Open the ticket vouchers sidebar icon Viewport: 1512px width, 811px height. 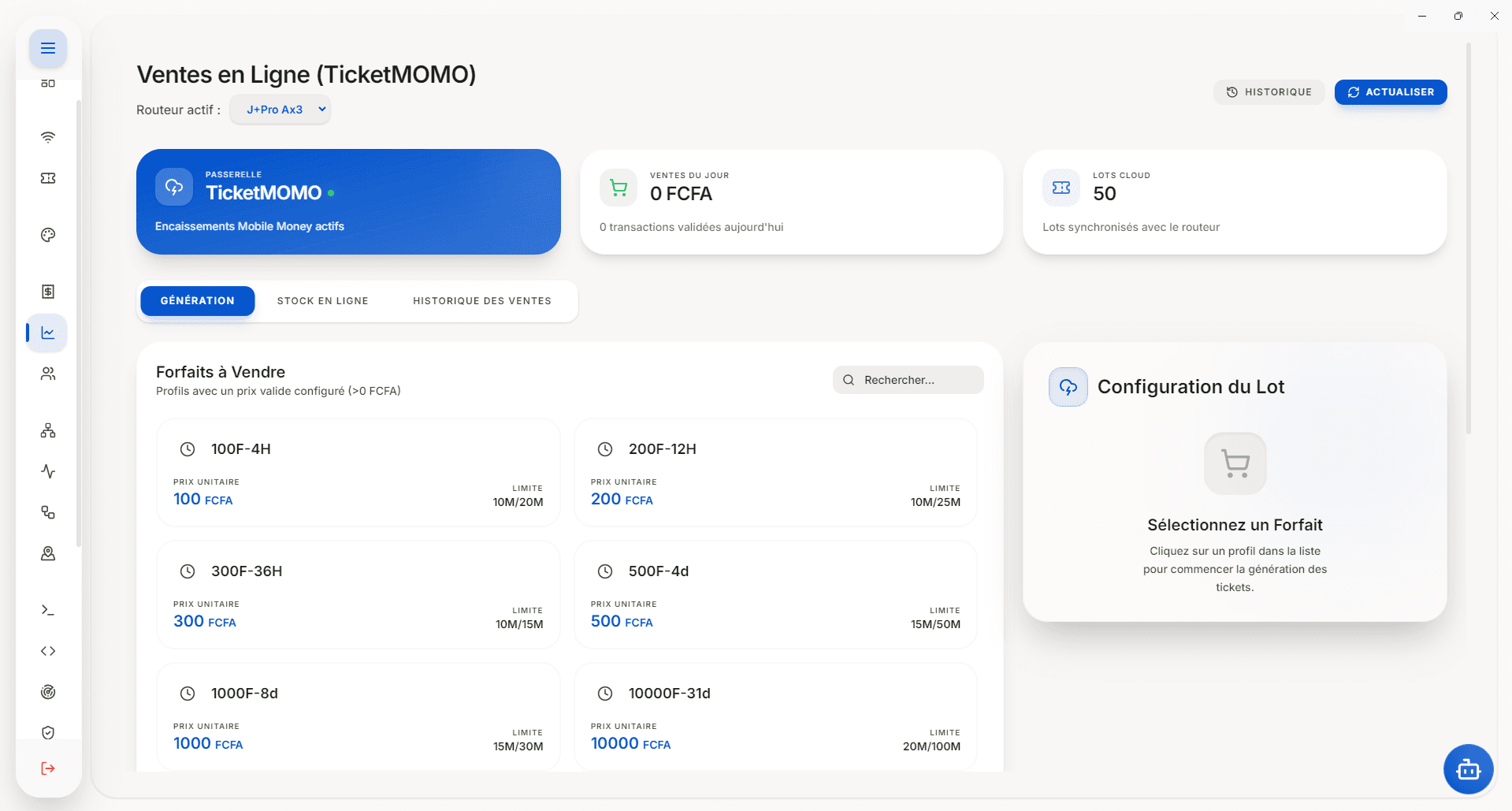[48, 178]
